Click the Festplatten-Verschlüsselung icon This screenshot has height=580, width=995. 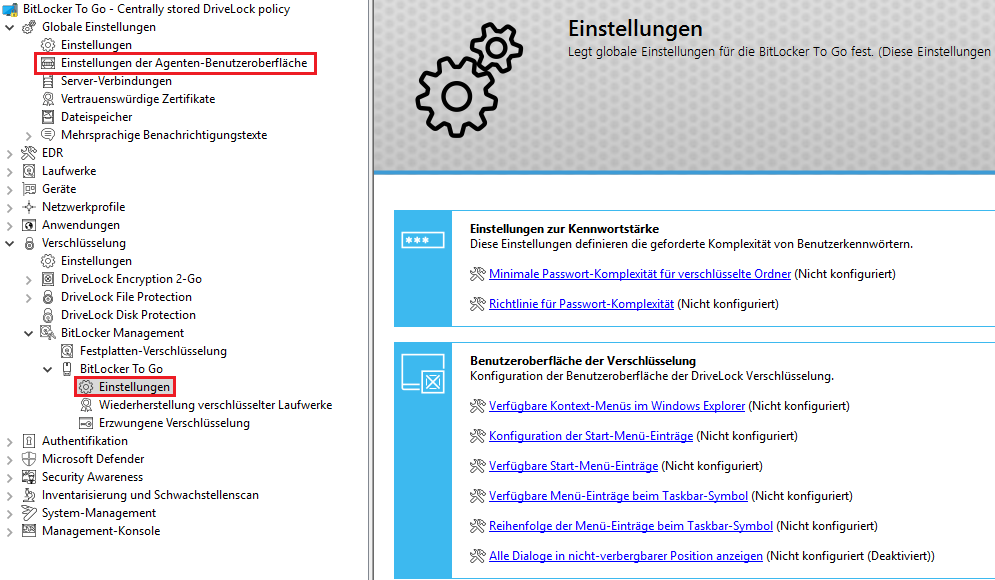[x=67, y=351]
